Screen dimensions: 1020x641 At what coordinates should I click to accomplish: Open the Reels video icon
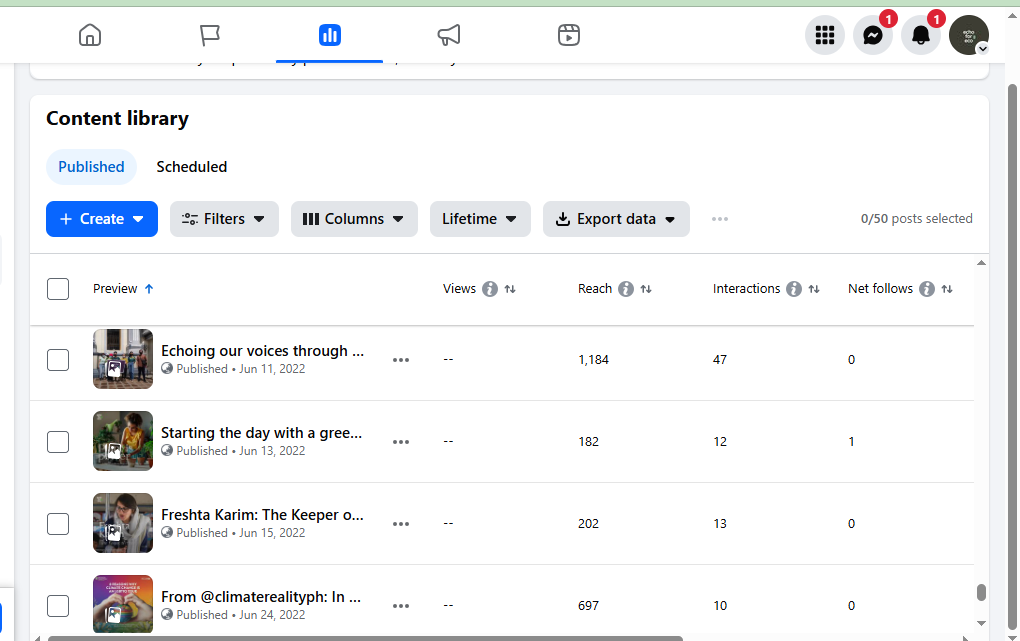(x=568, y=35)
